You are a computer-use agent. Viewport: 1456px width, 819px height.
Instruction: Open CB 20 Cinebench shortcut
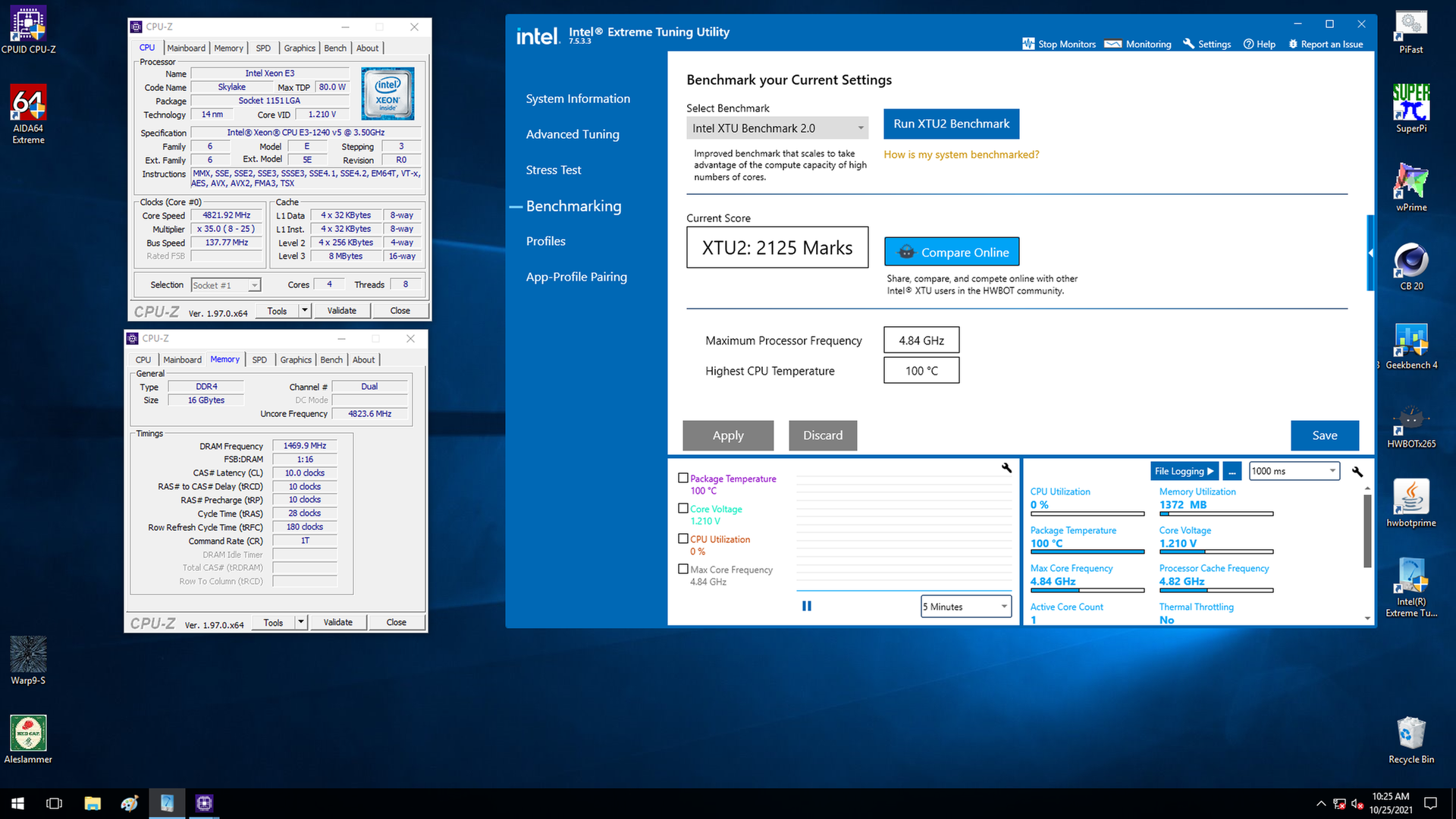[x=1410, y=266]
